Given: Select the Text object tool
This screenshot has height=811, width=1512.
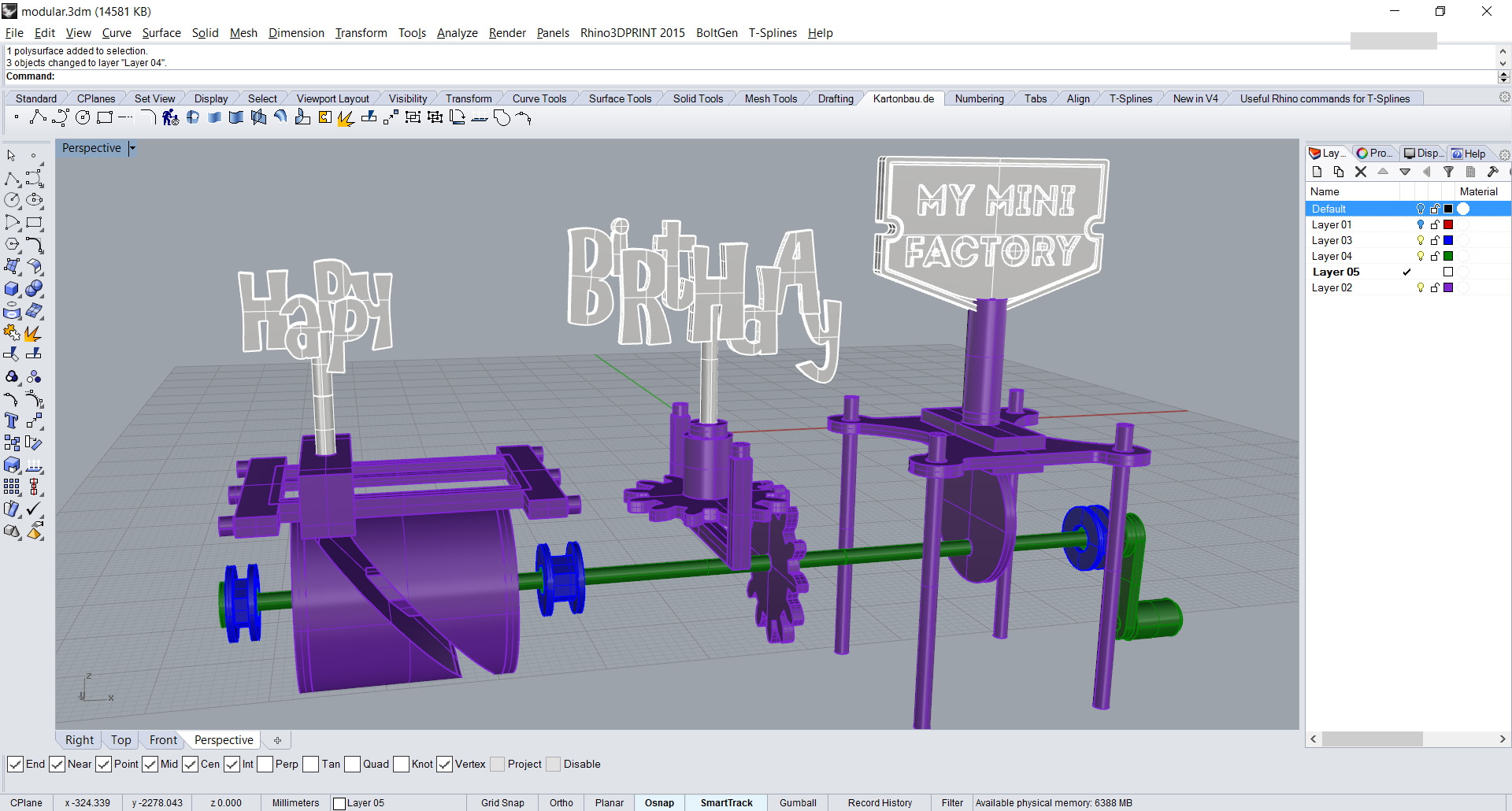Looking at the screenshot, I should point(12,421).
